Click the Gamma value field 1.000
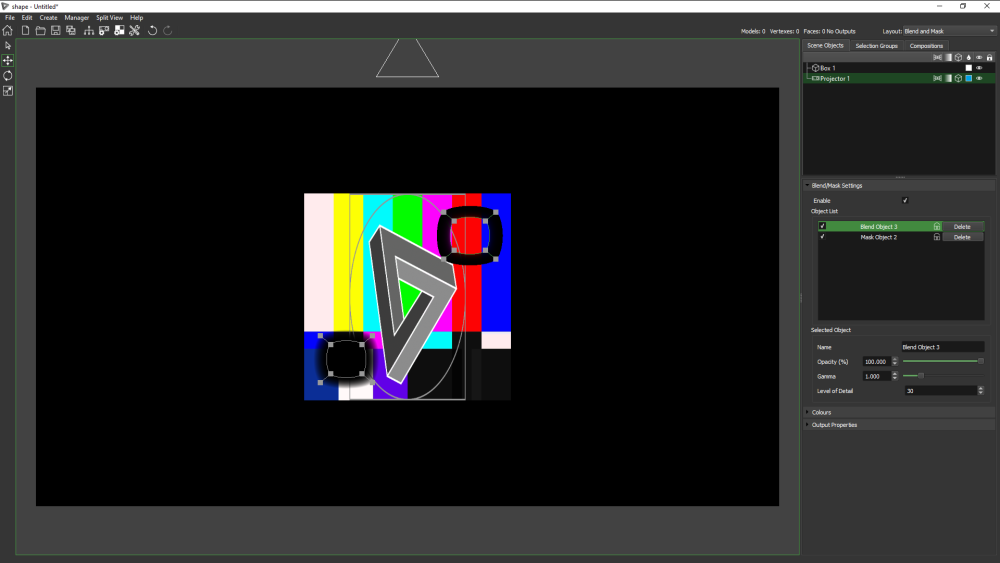 click(x=876, y=376)
